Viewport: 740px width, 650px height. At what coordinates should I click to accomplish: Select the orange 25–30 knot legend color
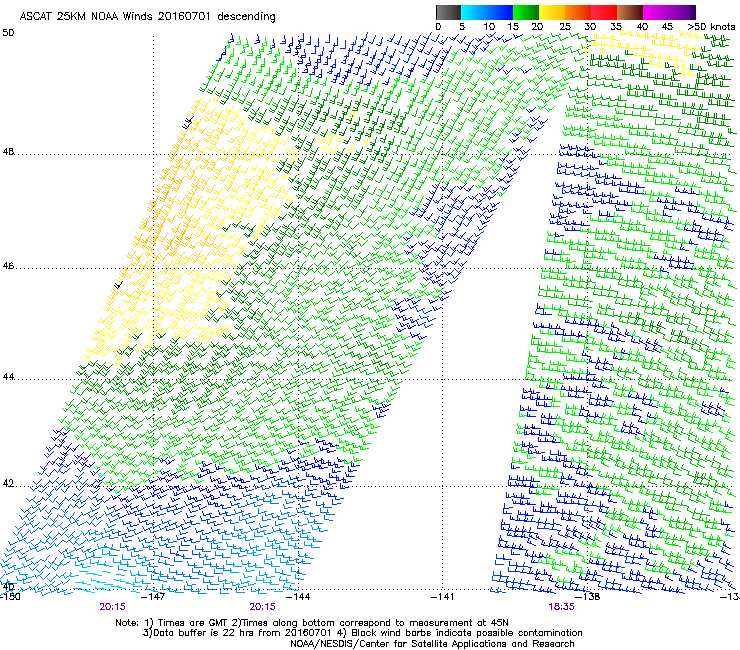(x=578, y=12)
